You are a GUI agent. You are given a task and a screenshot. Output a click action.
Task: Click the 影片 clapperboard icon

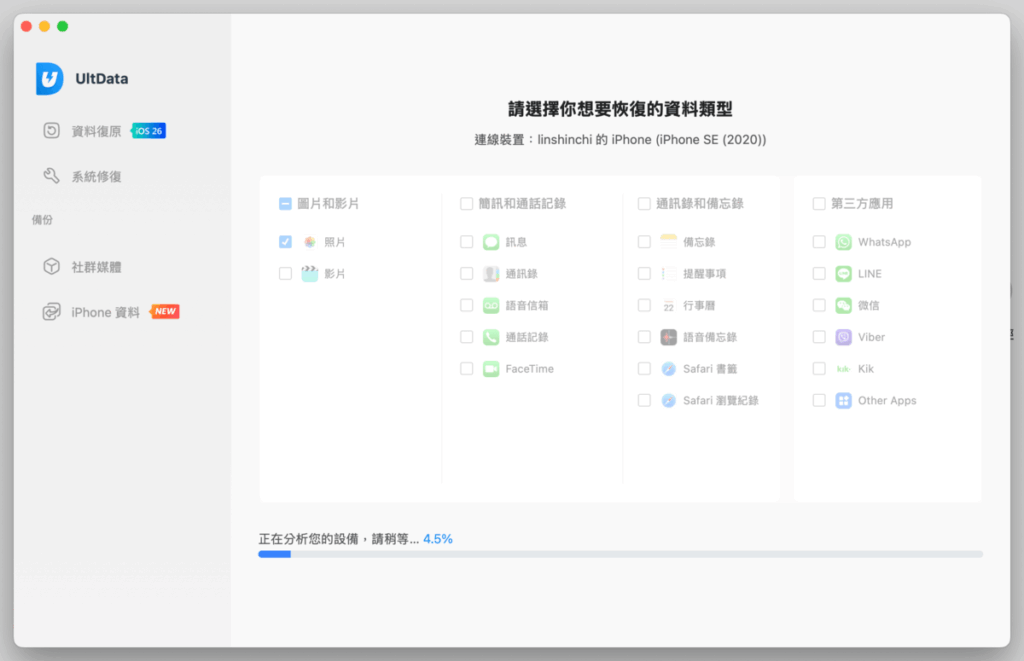point(310,273)
